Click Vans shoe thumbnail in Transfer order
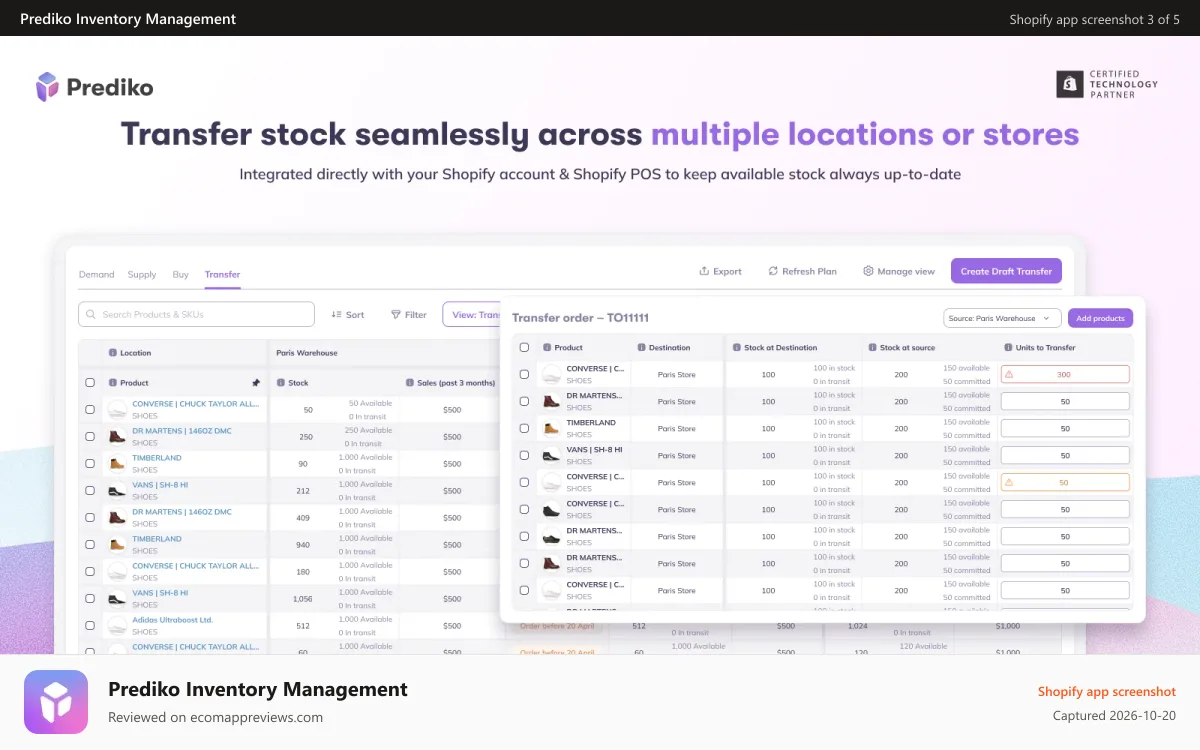Viewport: 1200px width, 750px height. 551,455
